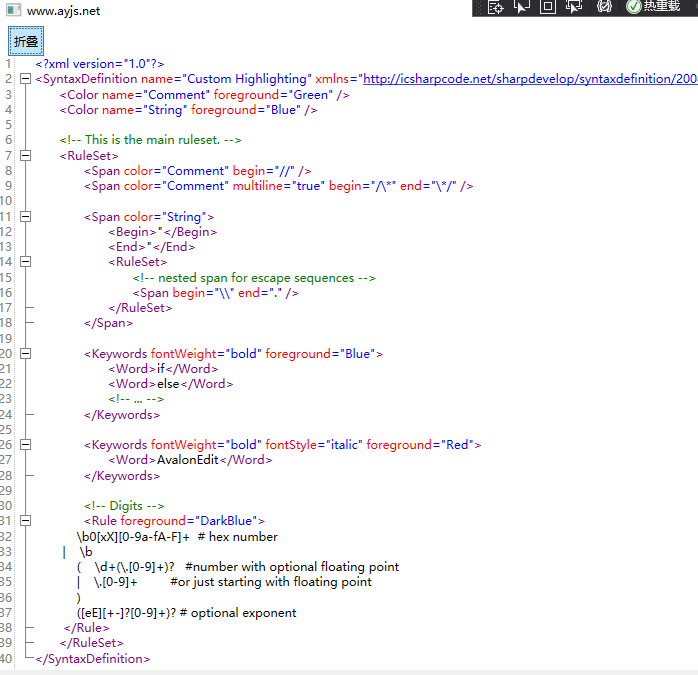Image resolution: width=698 pixels, height=675 pixels.
Task: Open Live Visual Tree from debug toolbar
Action: (x=495, y=7)
